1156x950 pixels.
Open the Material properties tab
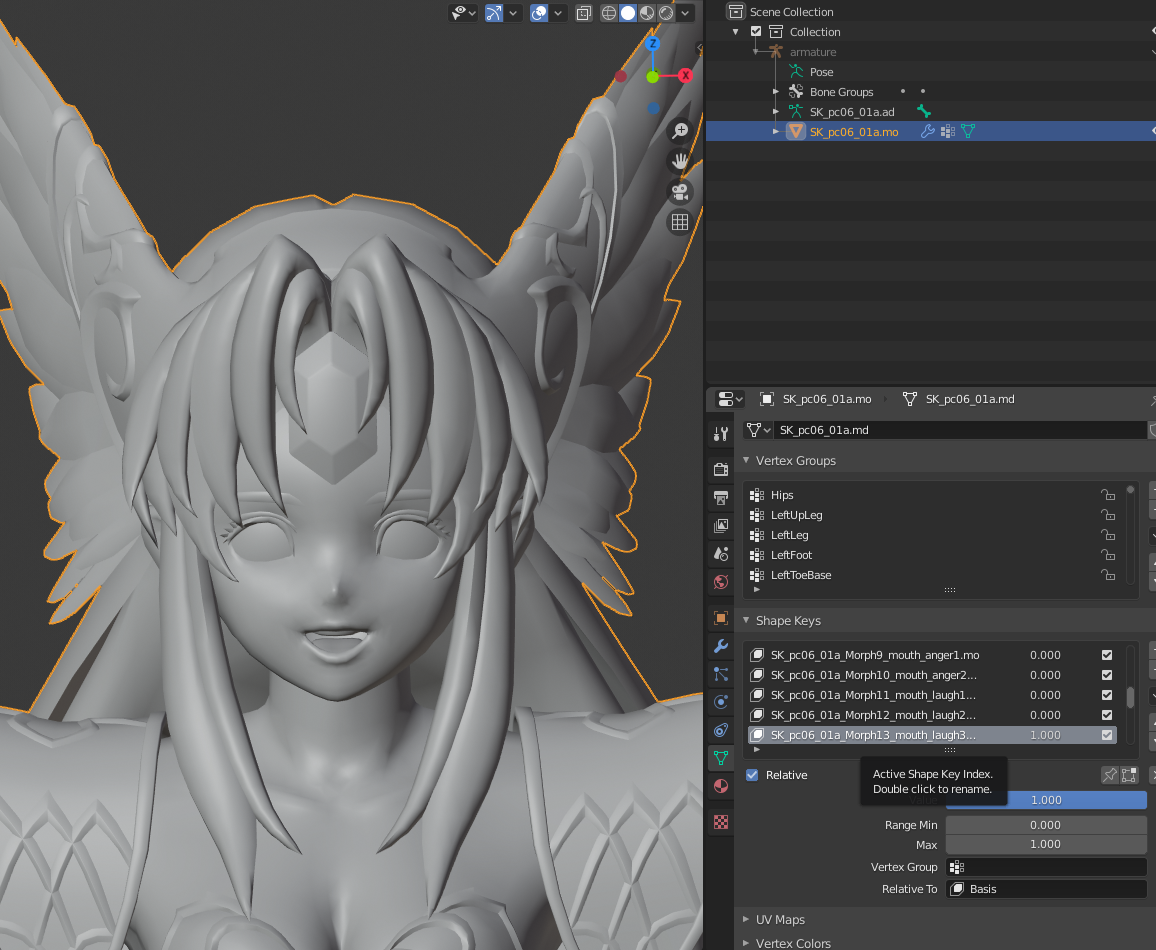point(721,786)
